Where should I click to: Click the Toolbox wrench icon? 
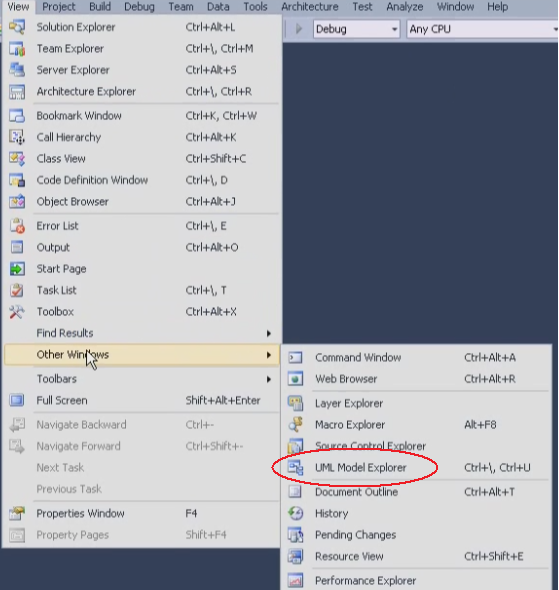click(x=17, y=312)
